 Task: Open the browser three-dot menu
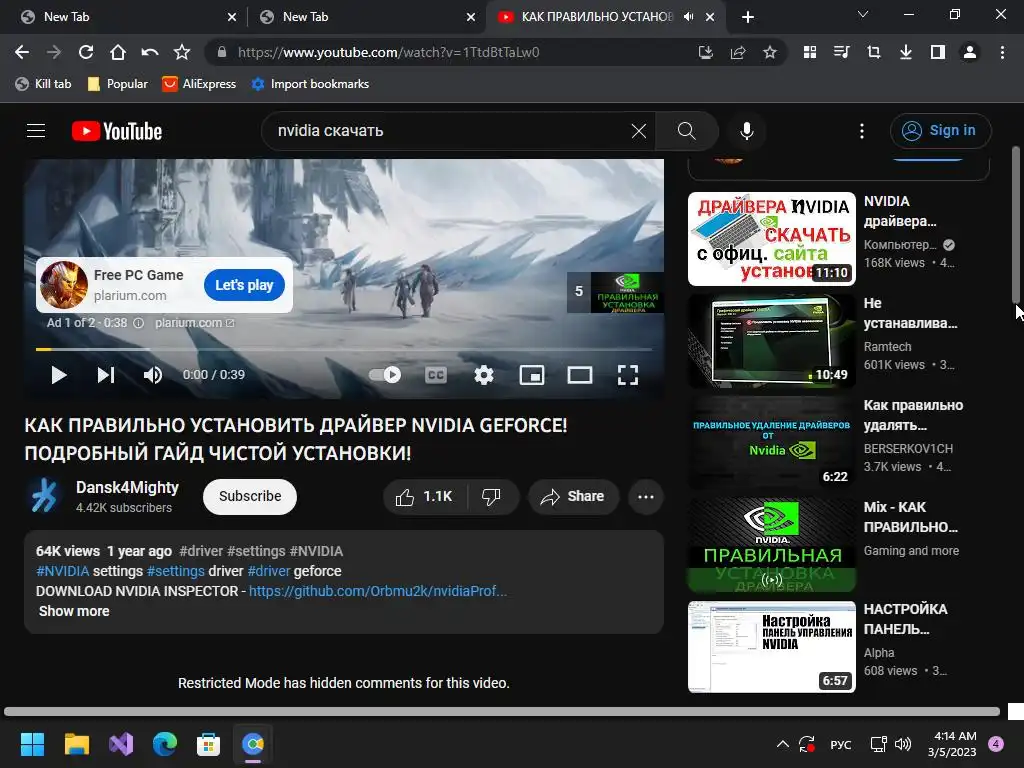click(1002, 52)
